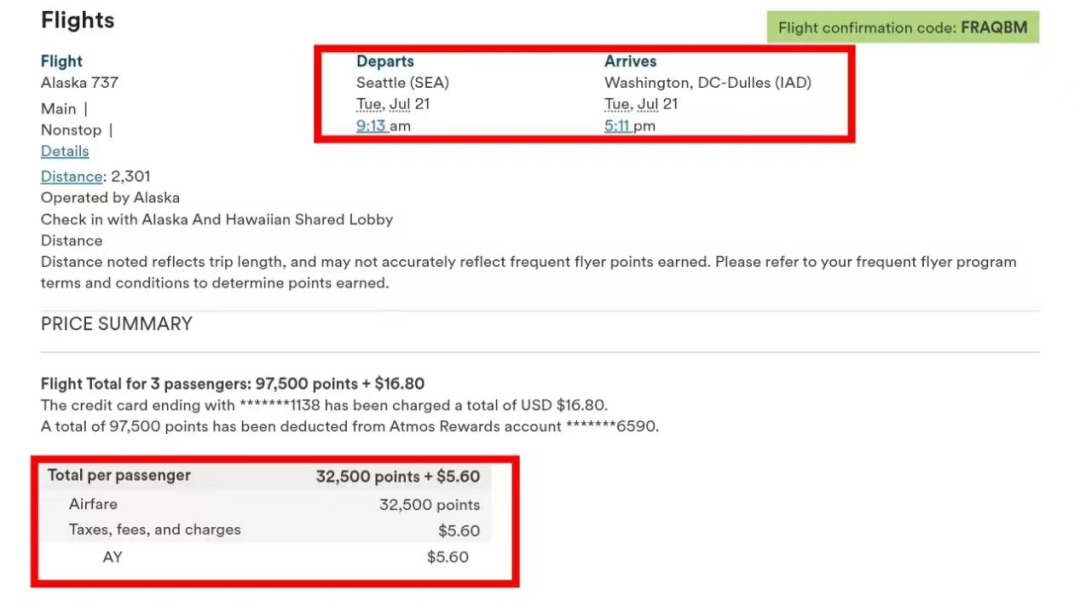Image resolution: width=1080 pixels, height=608 pixels.
Task: Click the Flights heading
Action: point(78,20)
